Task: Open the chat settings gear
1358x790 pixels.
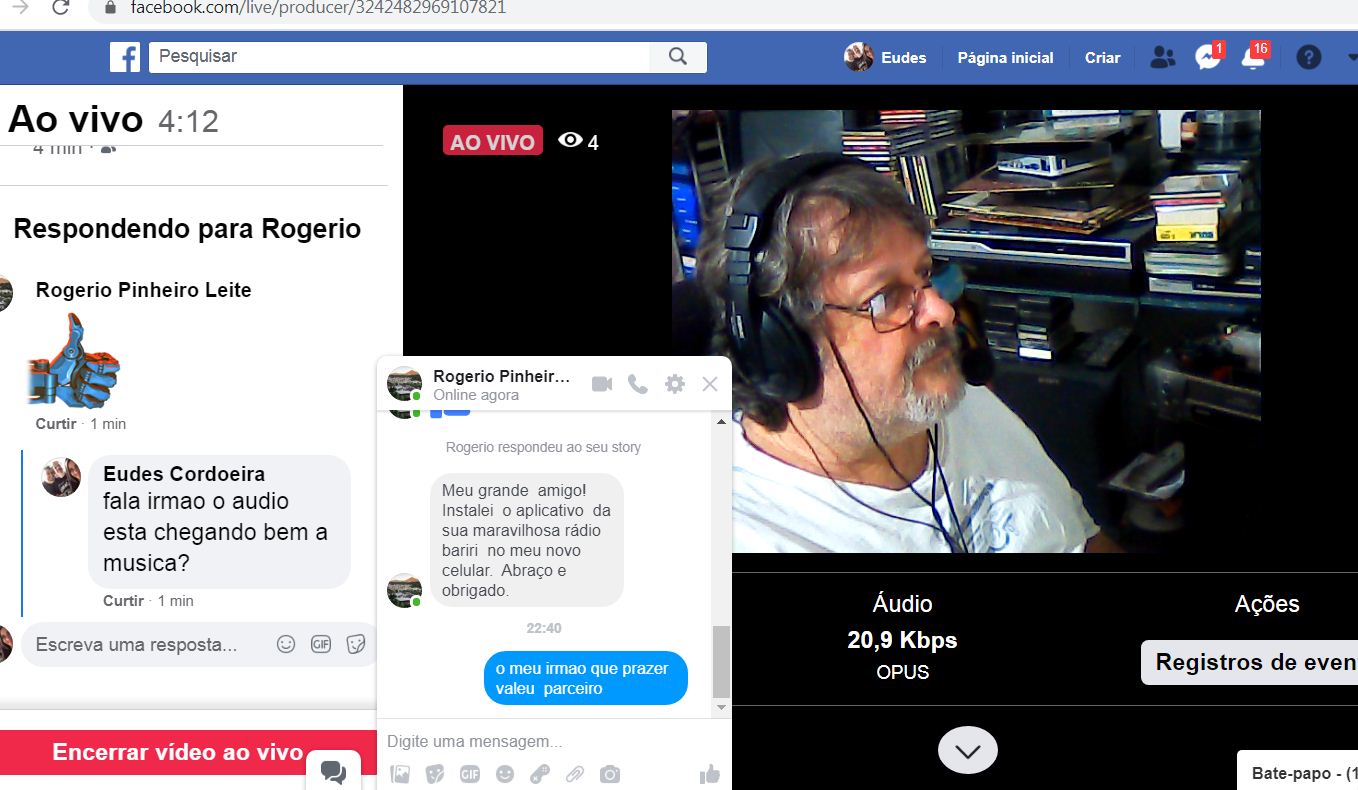Action: (675, 384)
